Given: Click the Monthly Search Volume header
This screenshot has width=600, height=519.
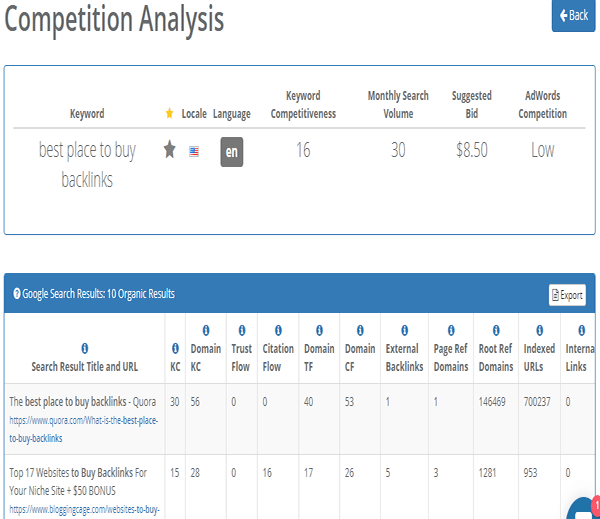Looking at the screenshot, I should pos(398,104).
